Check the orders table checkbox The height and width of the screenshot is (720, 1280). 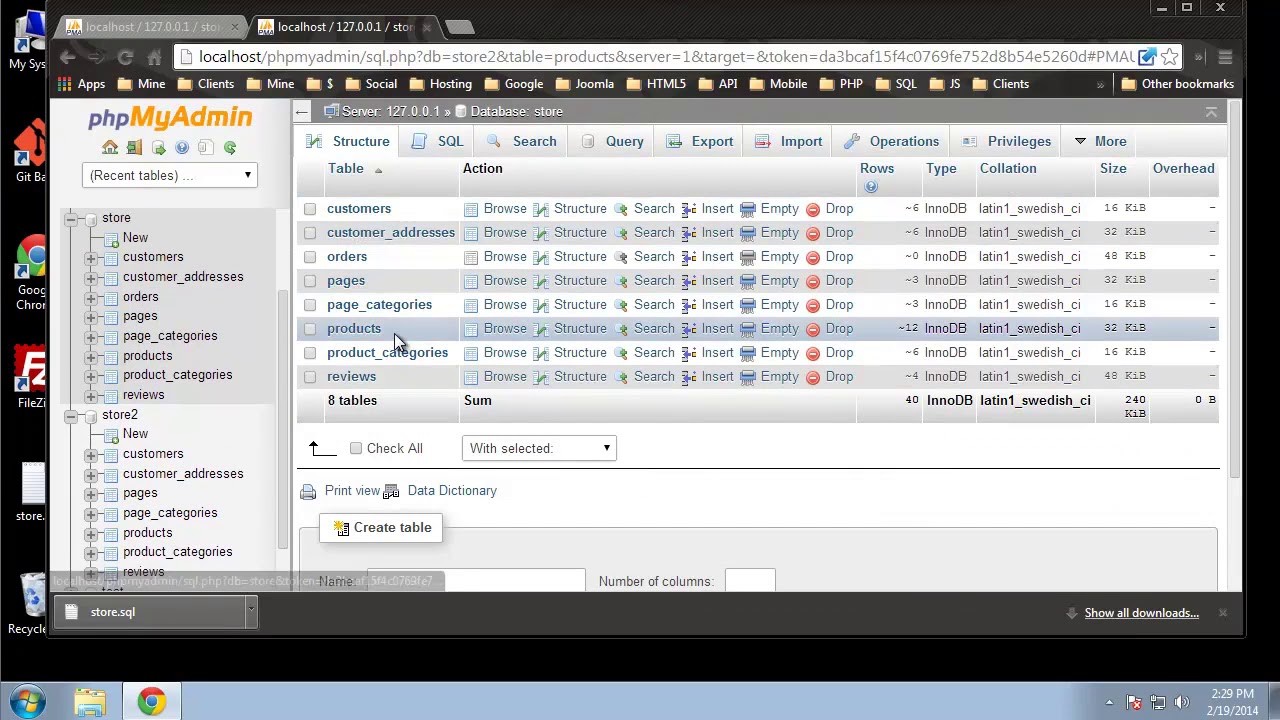click(x=310, y=257)
